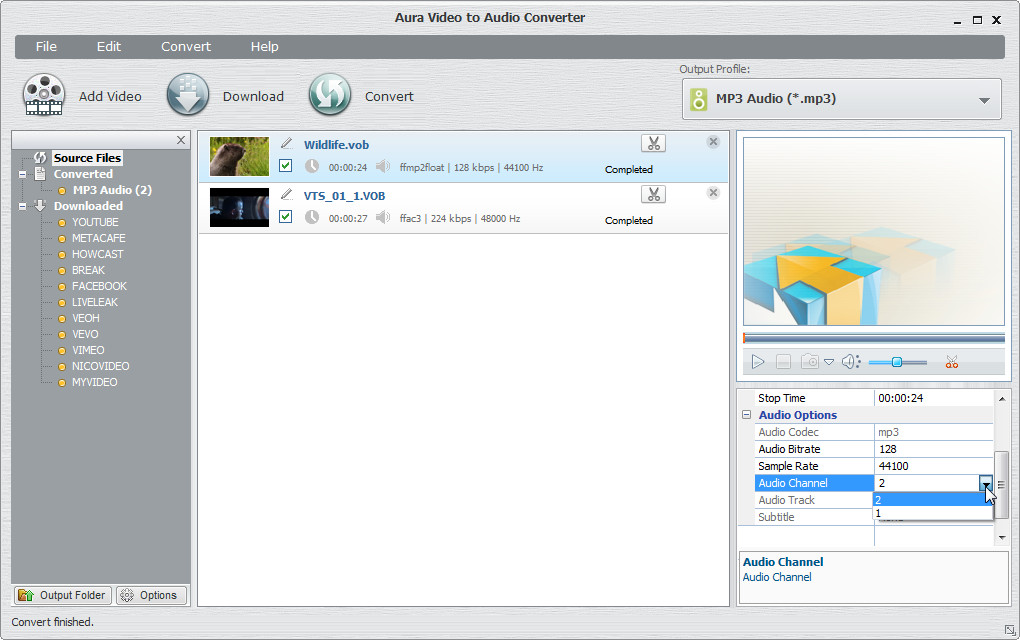1020x640 pixels.
Task: Click the Add Video film reel icon
Action: [44, 96]
